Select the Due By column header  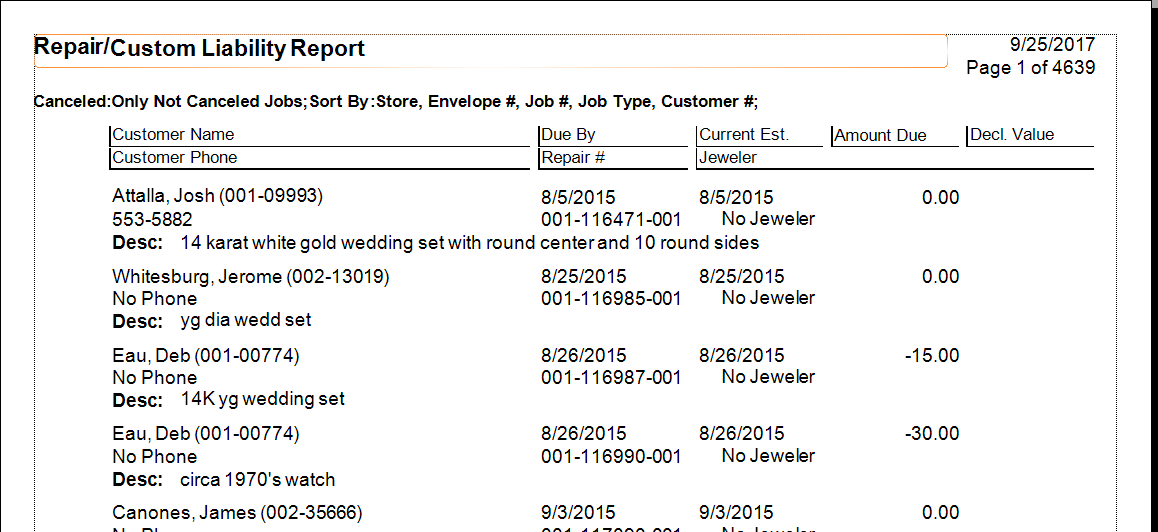568,135
